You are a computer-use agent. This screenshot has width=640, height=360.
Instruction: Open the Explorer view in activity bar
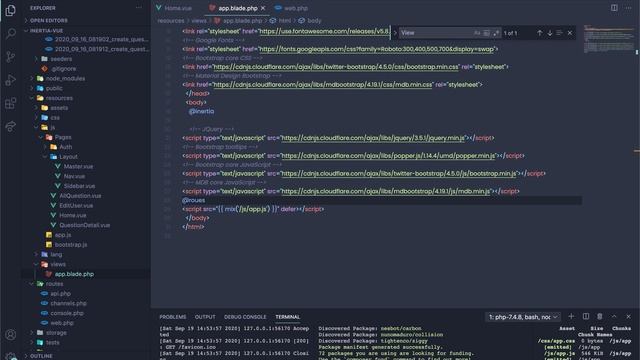[x=11, y=10]
